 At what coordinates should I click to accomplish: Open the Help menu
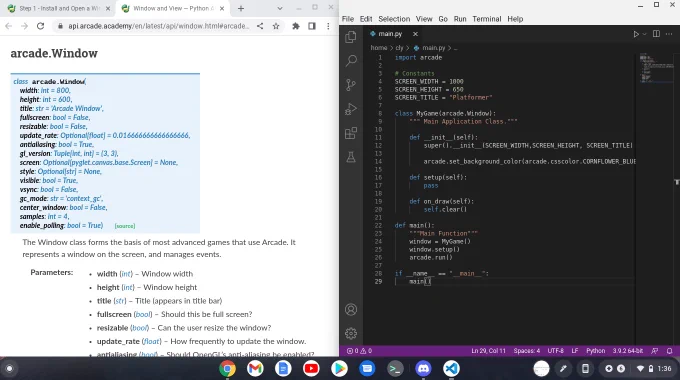[x=515, y=19]
